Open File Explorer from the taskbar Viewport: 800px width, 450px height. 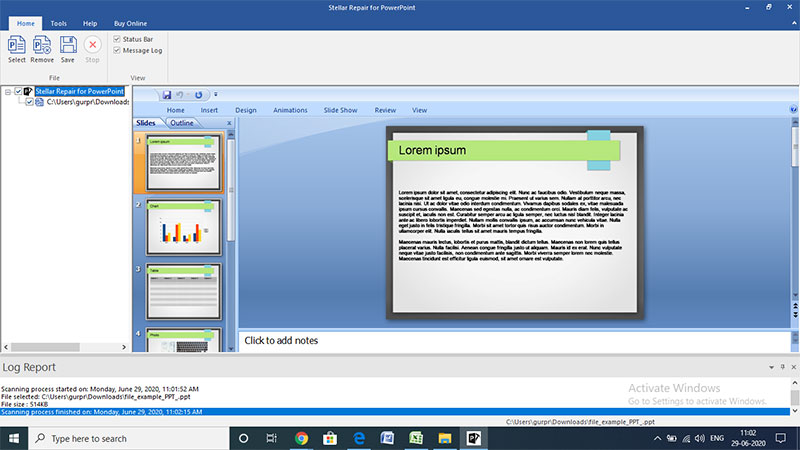tap(445, 438)
